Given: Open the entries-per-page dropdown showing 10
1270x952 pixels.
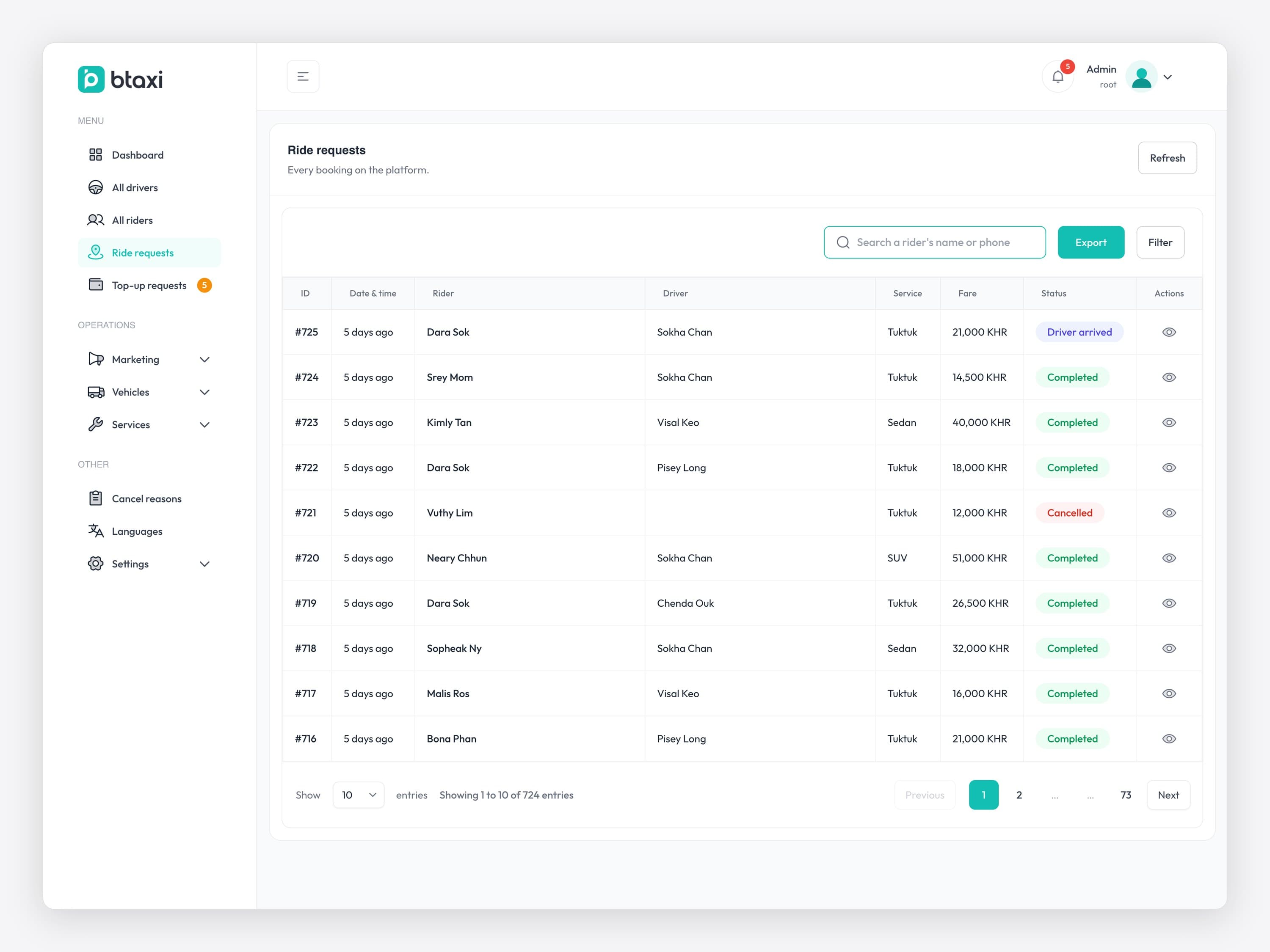Looking at the screenshot, I should 358,795.
